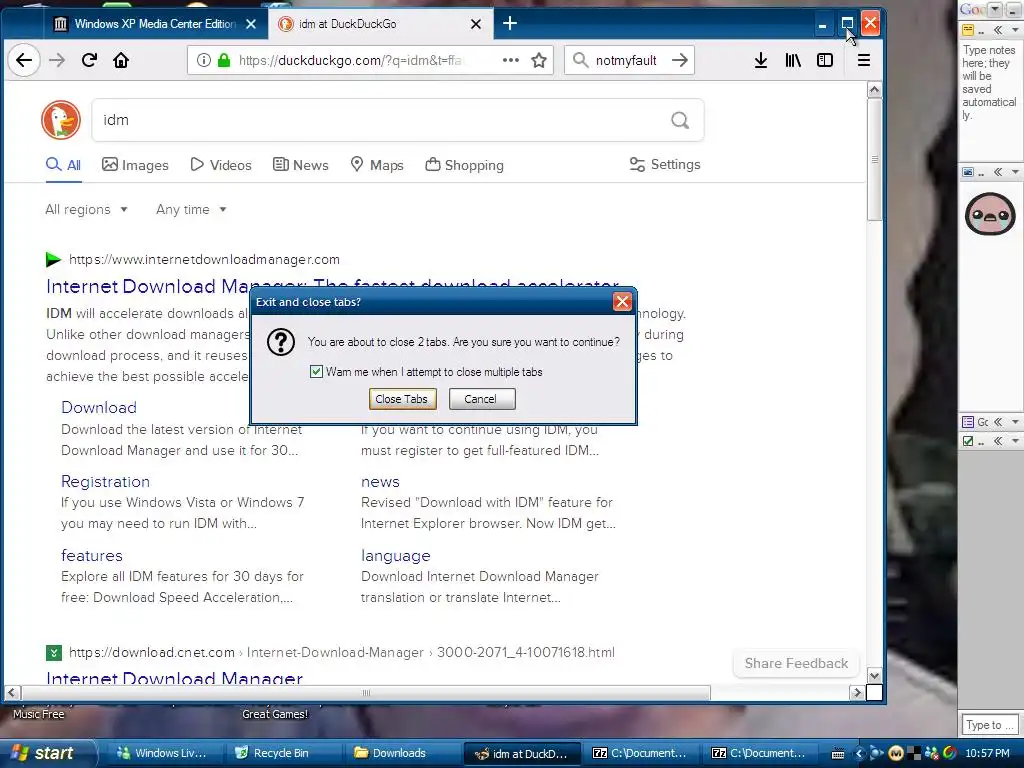Click the question mark dialog icon

[281, 342]
